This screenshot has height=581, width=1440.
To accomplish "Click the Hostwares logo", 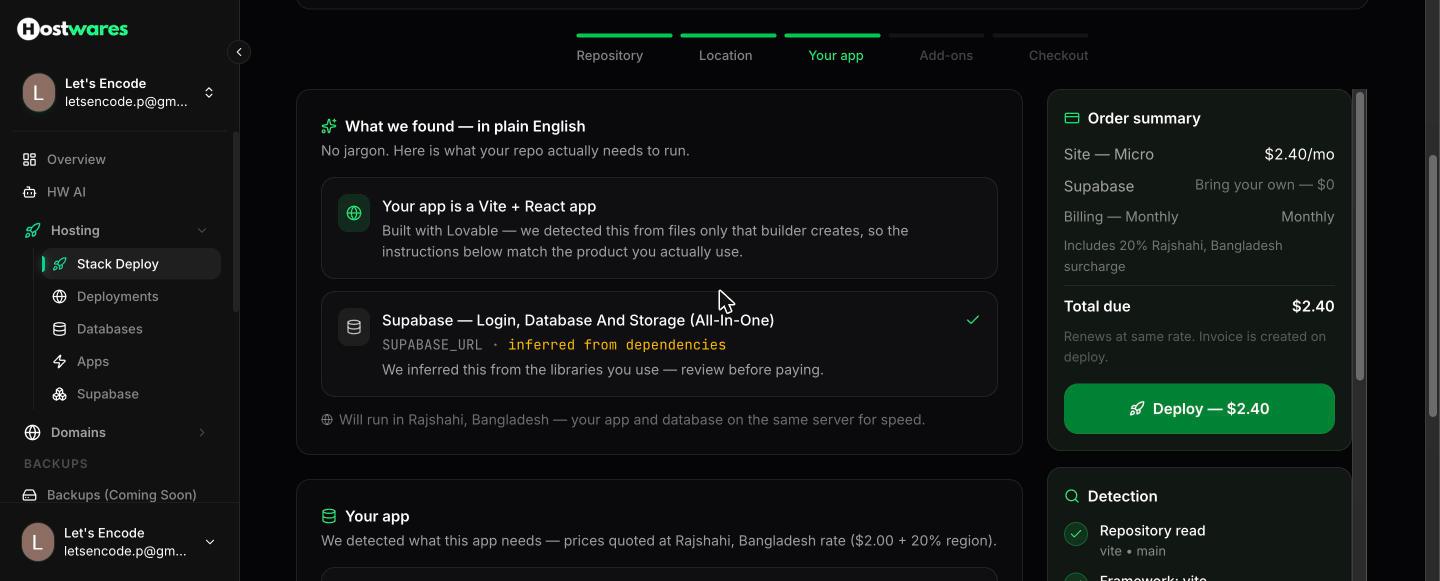I will [72, 29].
